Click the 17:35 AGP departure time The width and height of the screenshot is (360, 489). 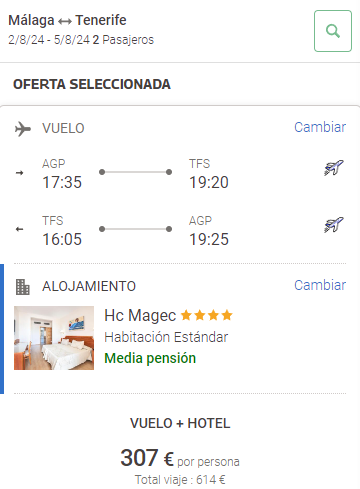62,182
